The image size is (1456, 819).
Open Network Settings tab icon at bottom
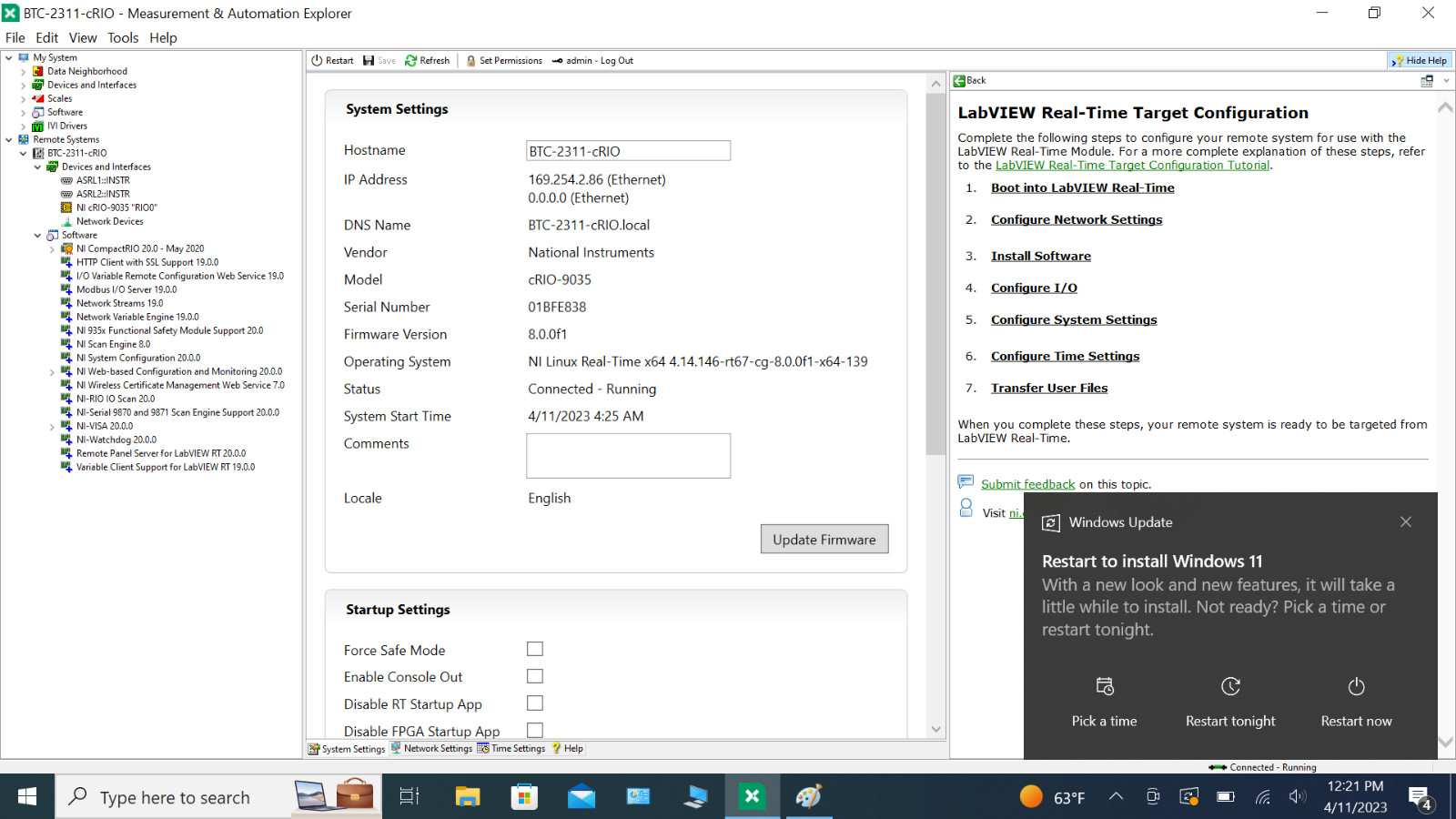tap(396, 748)
